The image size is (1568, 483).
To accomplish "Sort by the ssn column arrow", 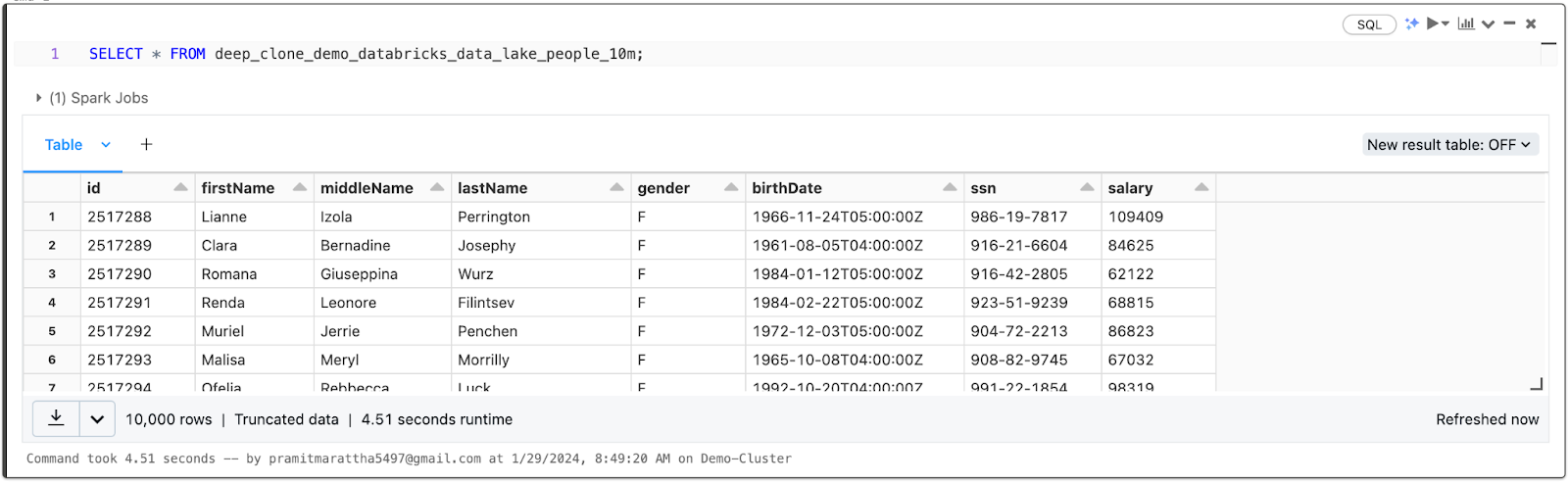I will tap(1087, 187).
